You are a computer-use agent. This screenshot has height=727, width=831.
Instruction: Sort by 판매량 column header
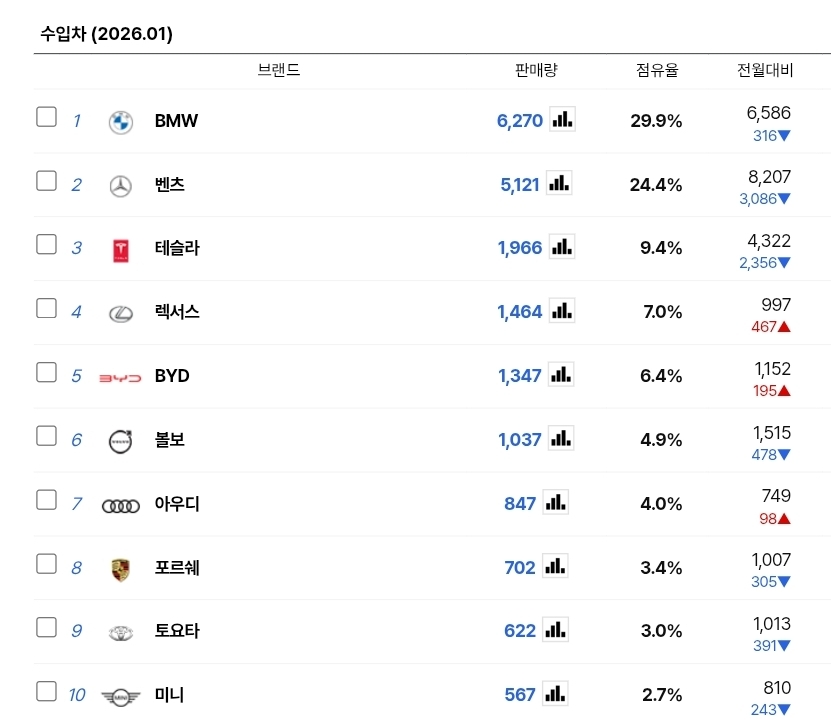click(536, 70)
